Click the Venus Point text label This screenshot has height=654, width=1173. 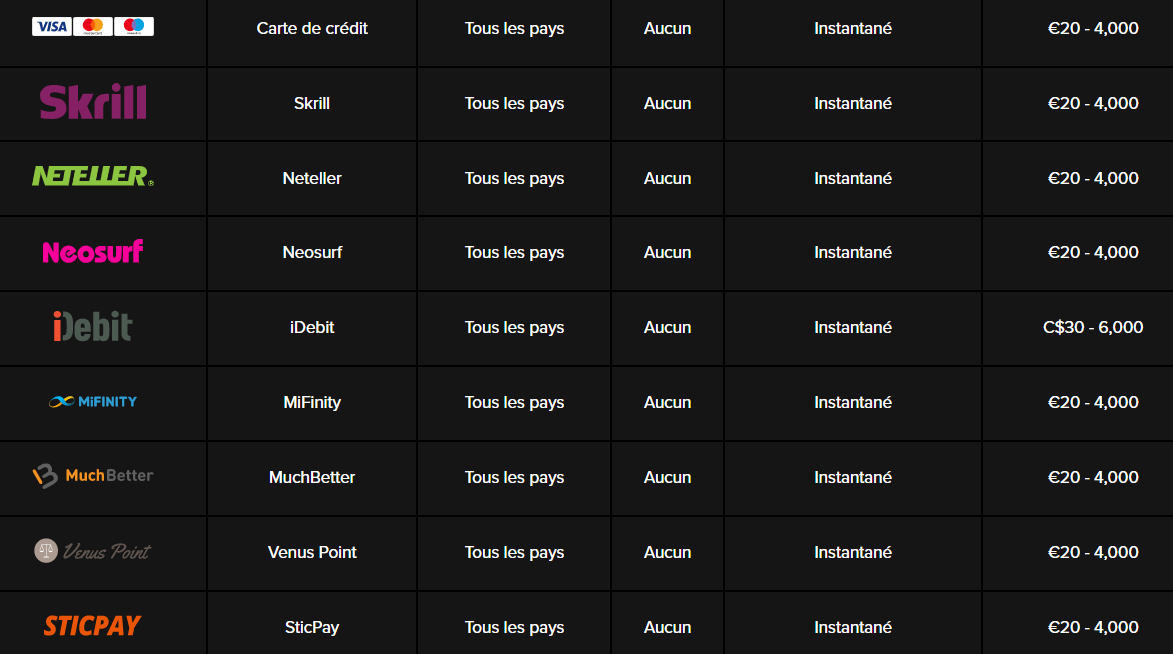pos(312,552)
